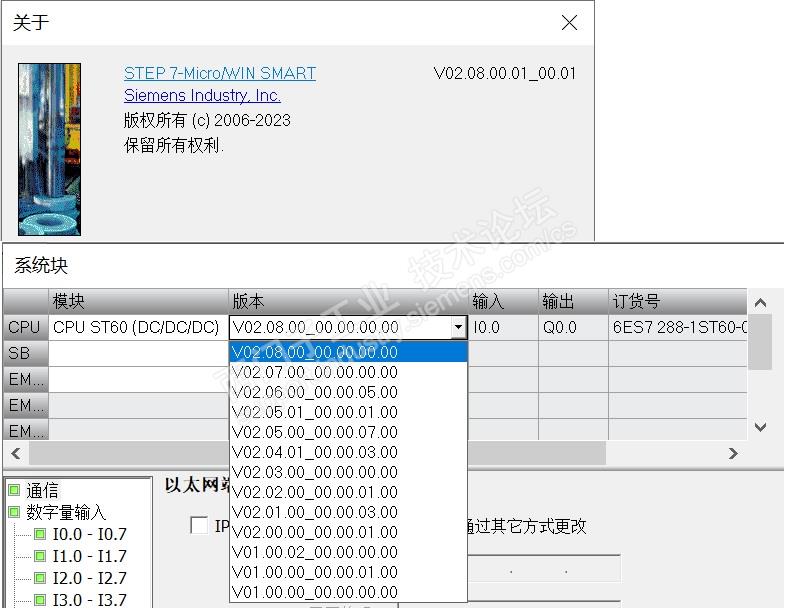The image size is (791, 613).
Task: Select version V02.08.00_00.00.00.00 in list
Action: 348,352
